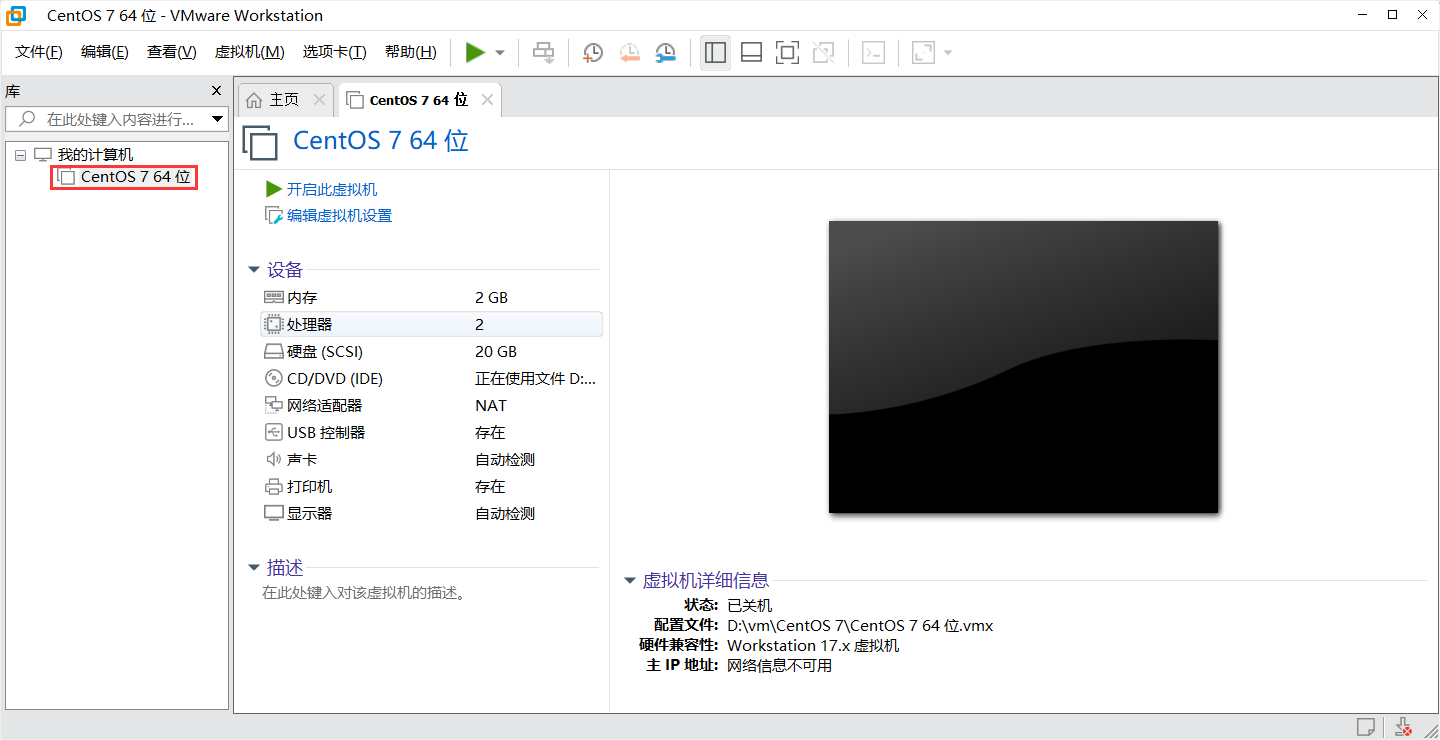Select CentOS 7 64 位 in library tree

124,177
